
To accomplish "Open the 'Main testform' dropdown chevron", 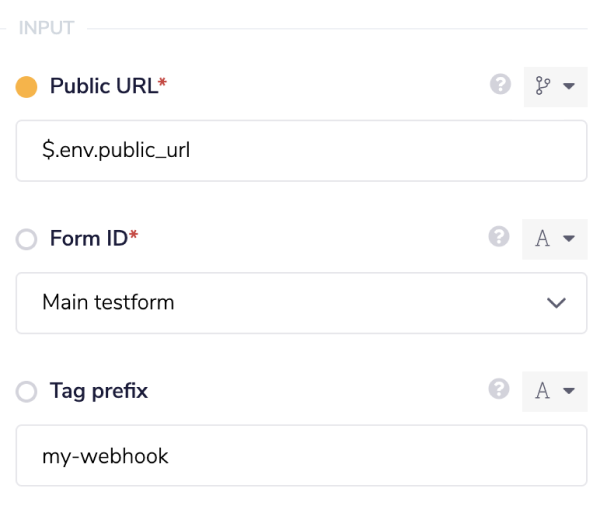I will (x=557, y=303).
